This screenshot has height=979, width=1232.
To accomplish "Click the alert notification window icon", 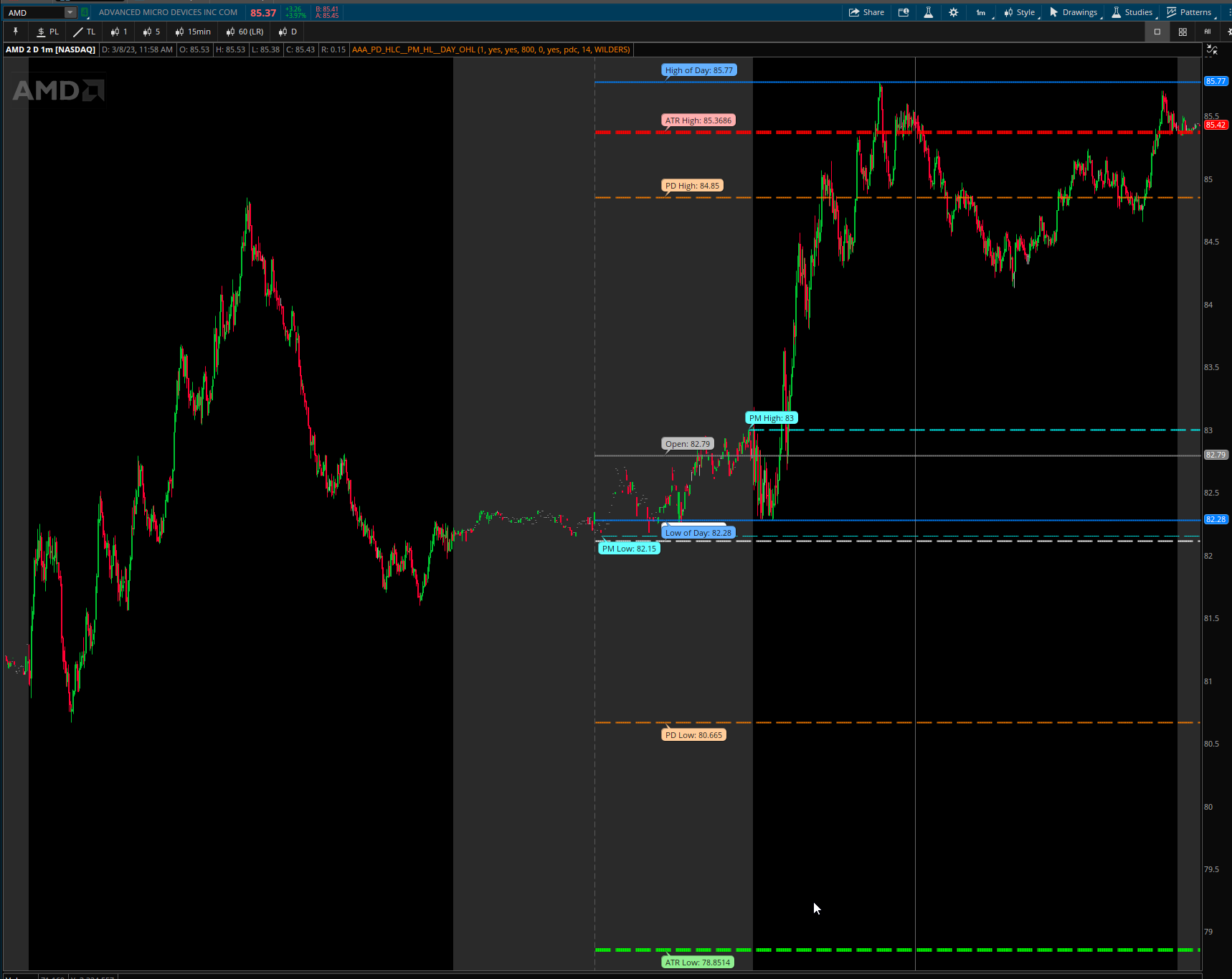I will pos(904,12).
